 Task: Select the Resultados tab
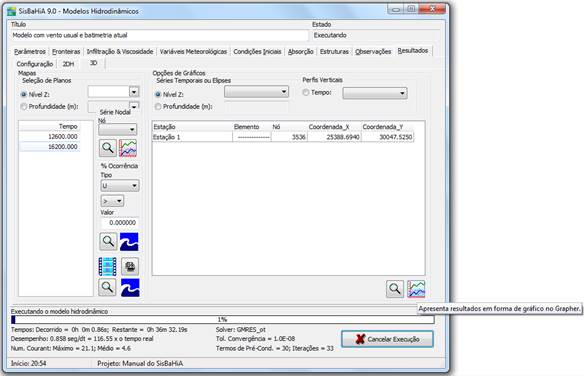413,51
